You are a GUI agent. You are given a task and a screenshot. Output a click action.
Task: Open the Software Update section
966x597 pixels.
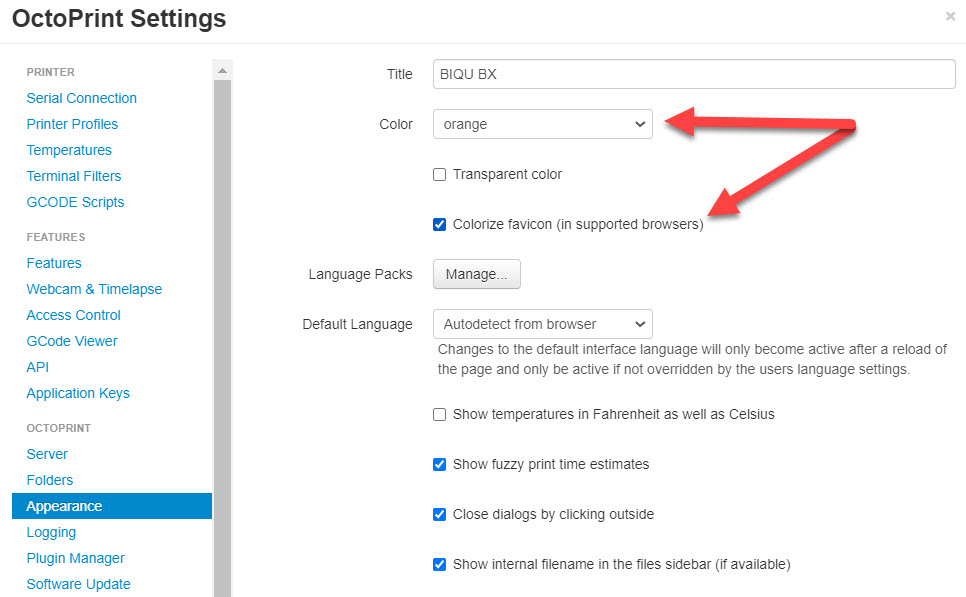[78, 584]
